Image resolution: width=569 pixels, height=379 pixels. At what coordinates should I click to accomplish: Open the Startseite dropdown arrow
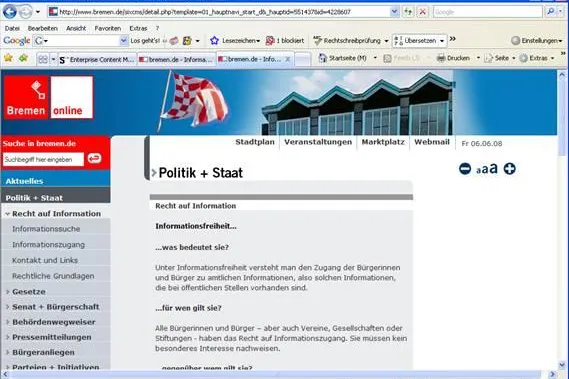[x=375, y=58]
